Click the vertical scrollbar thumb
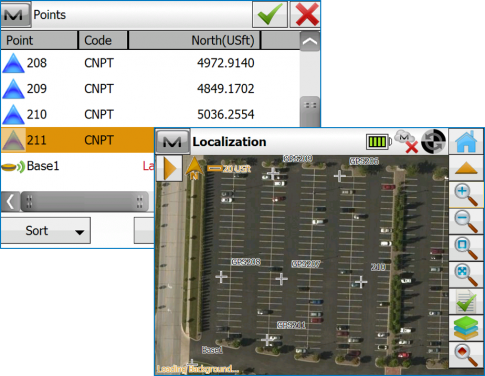 pos(310,112)
